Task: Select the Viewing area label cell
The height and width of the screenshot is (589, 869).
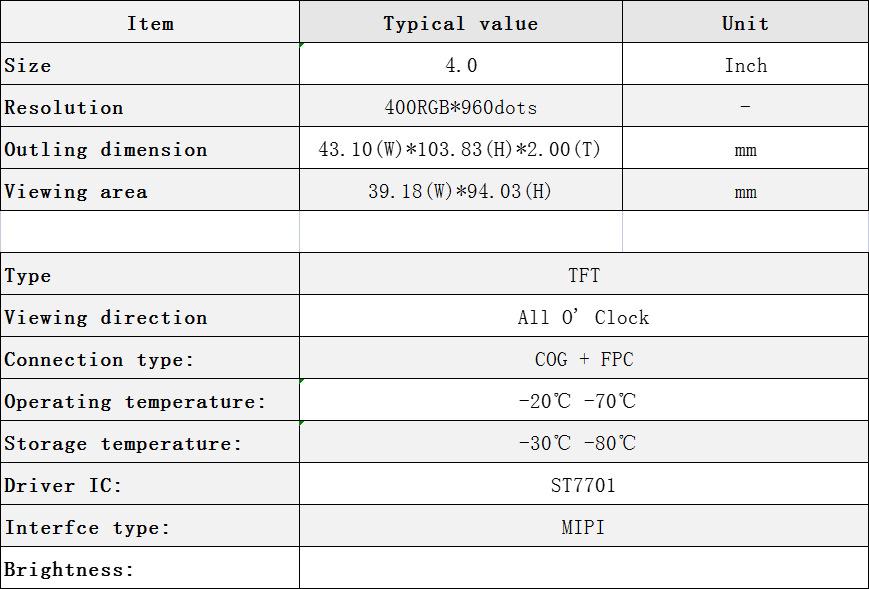Action: click(150, 191)
